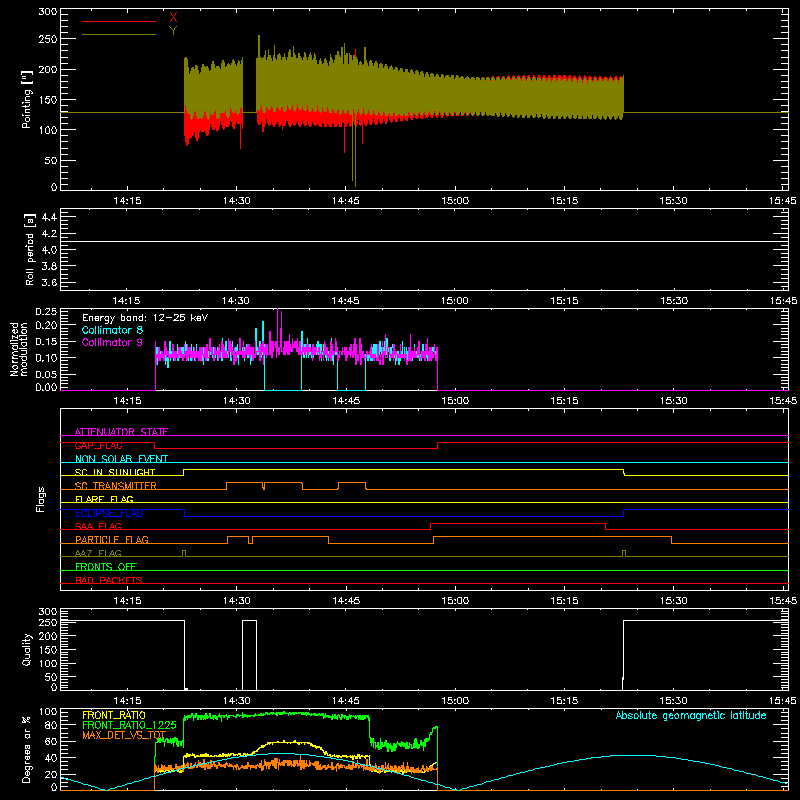Click the 14:15 tick under the Pointing plot

point(127,201)
